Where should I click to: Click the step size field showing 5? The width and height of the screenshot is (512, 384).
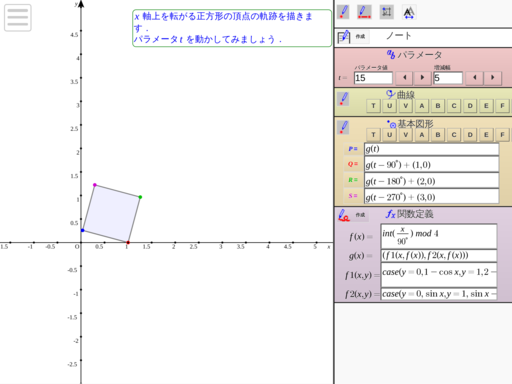[448, 78]
